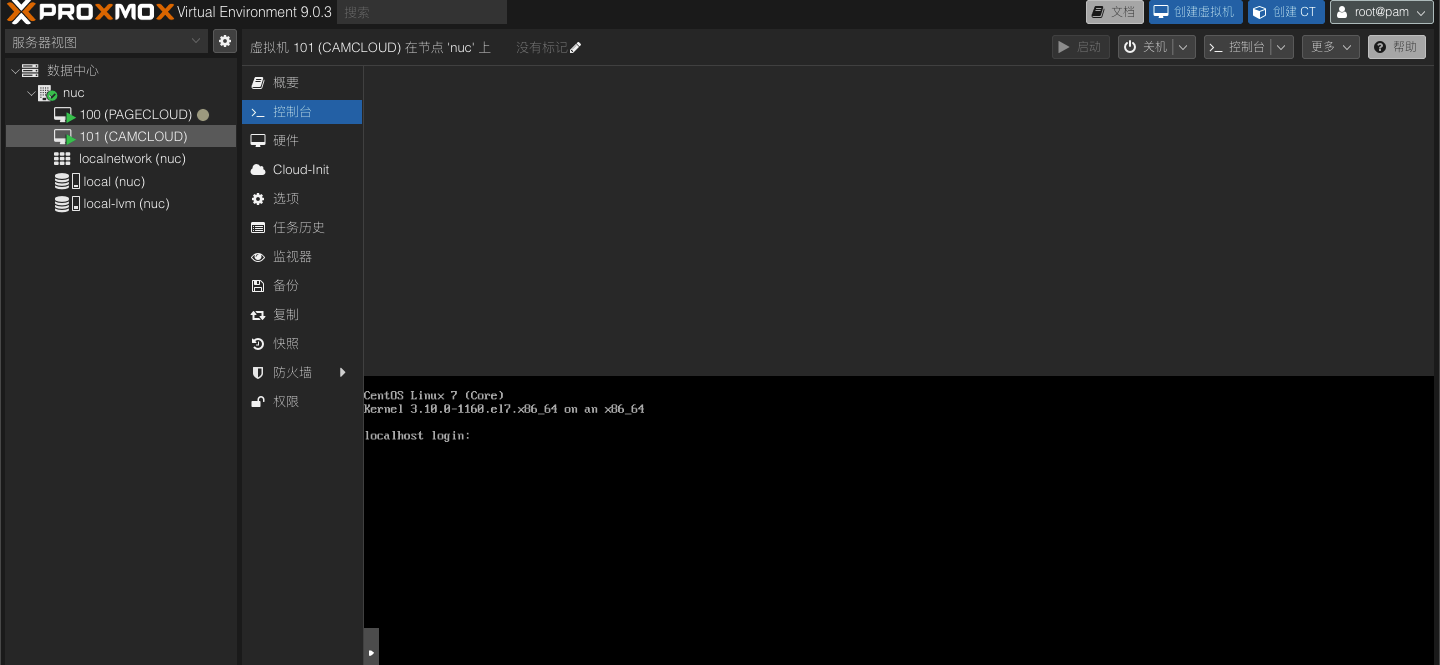Viewport: 1440px width, 665px height.
Task: Click the 101 (CAMCLOUD) VM monitor icon
Action: pyautogui.click(x=64, y=137)
